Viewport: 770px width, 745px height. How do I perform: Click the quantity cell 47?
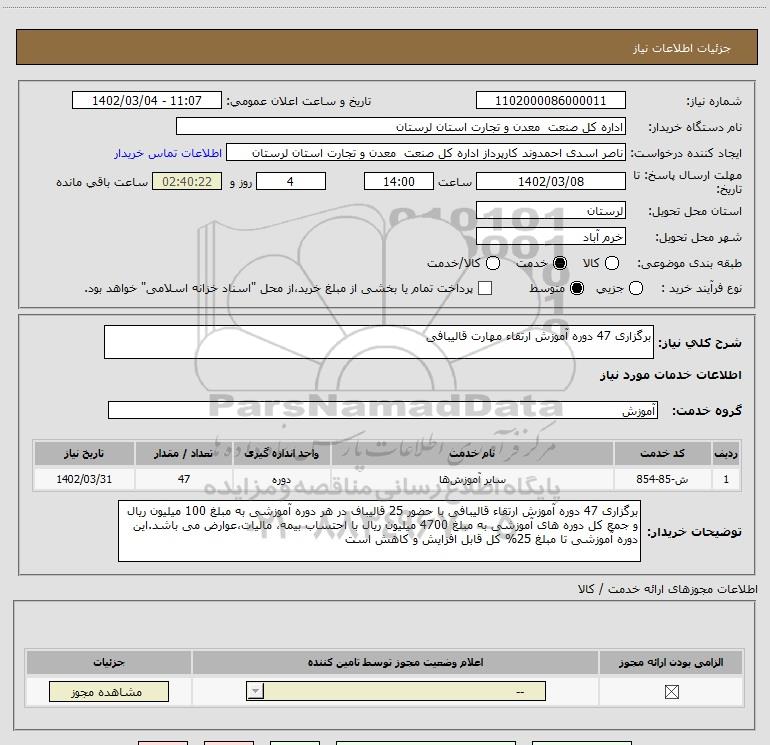click(x=184, y=479)
